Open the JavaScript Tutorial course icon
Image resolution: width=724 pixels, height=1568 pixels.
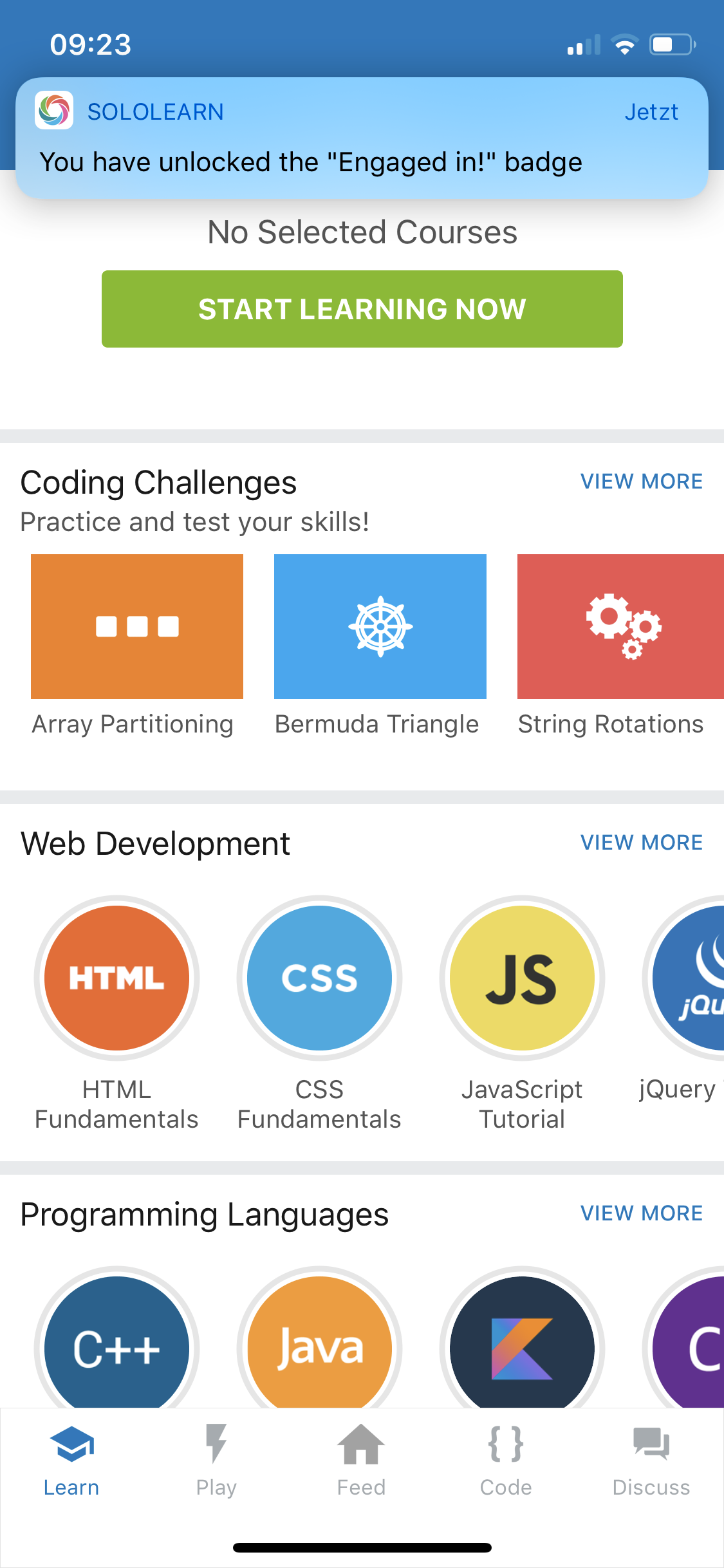click(x=522, y=977)
